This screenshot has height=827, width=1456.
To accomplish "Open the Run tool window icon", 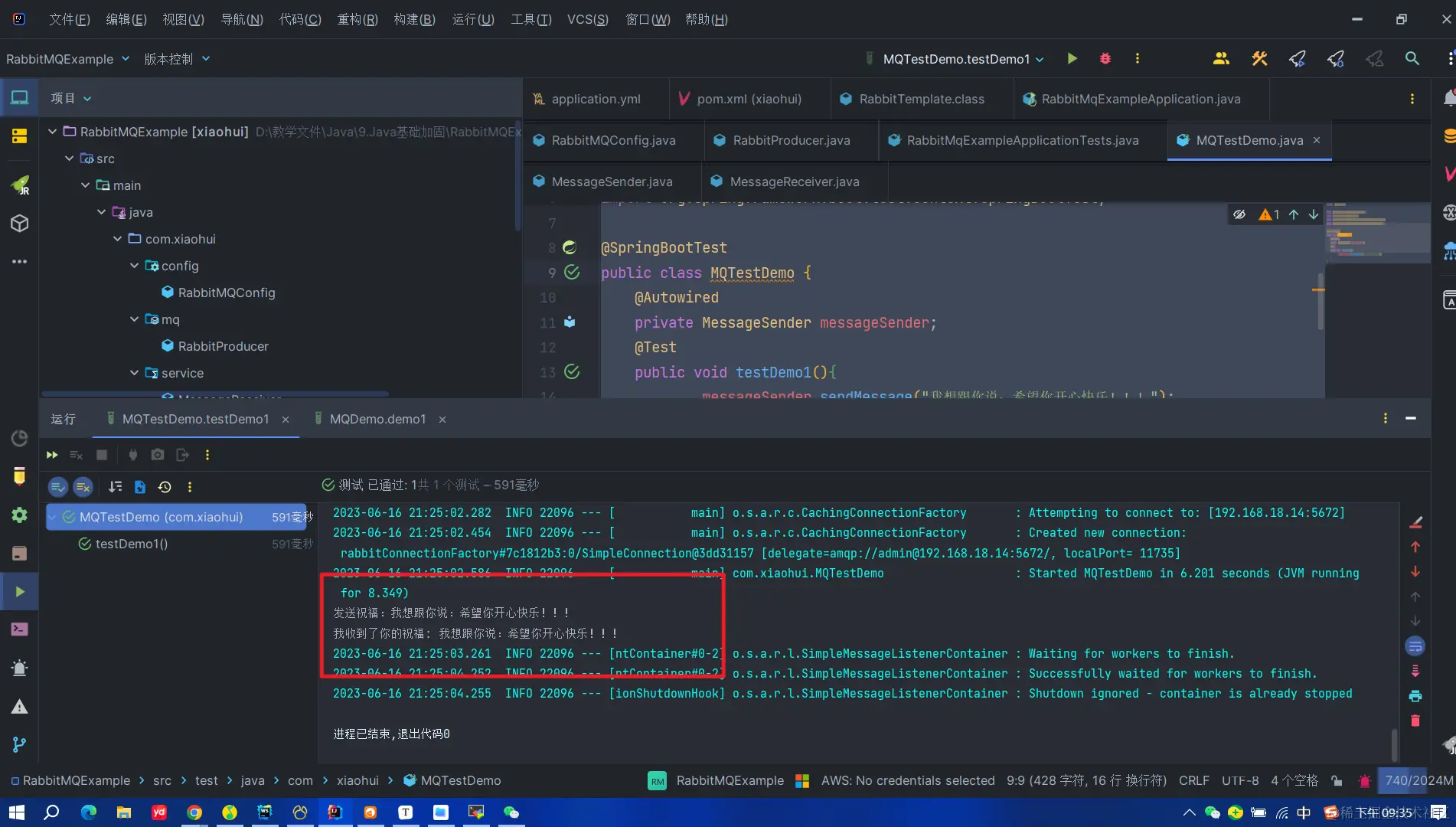I will click(19, 591).
